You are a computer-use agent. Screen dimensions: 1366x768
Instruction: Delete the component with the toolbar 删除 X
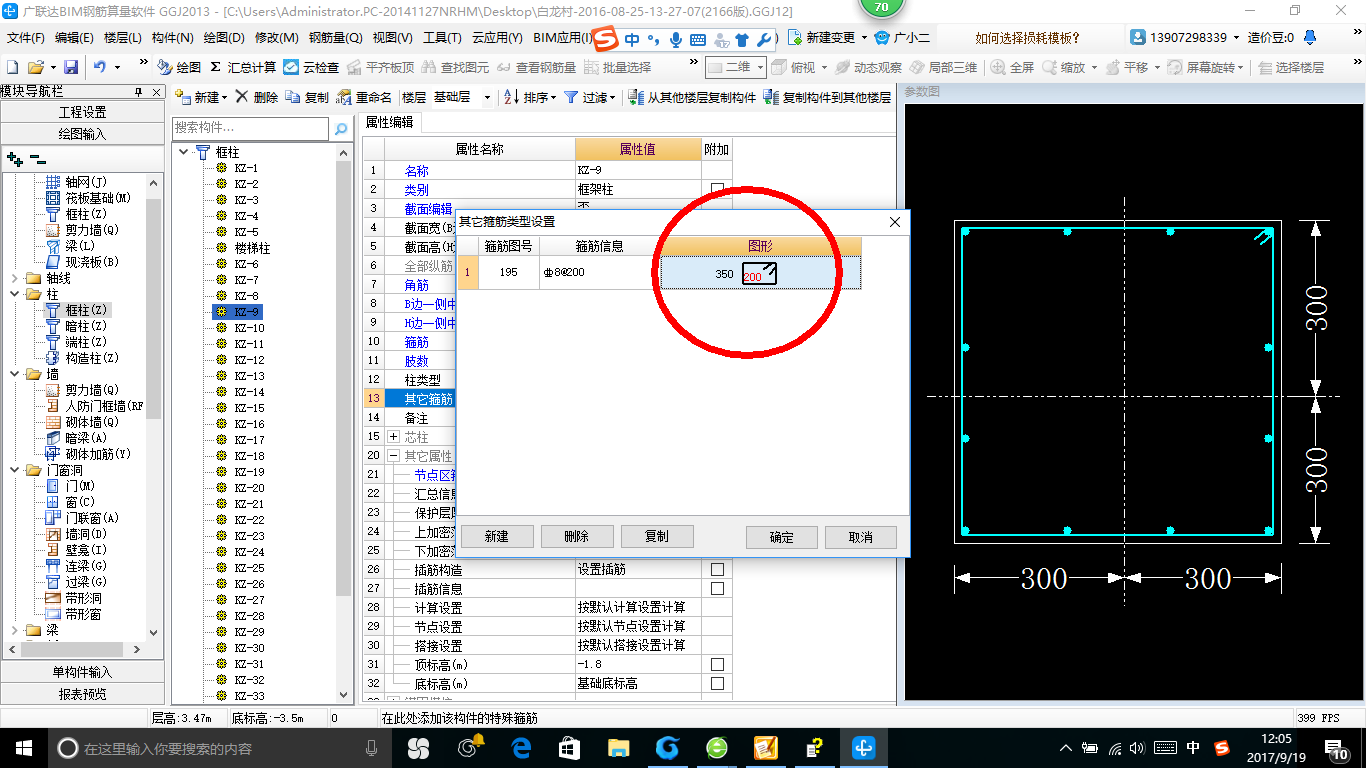256,97
